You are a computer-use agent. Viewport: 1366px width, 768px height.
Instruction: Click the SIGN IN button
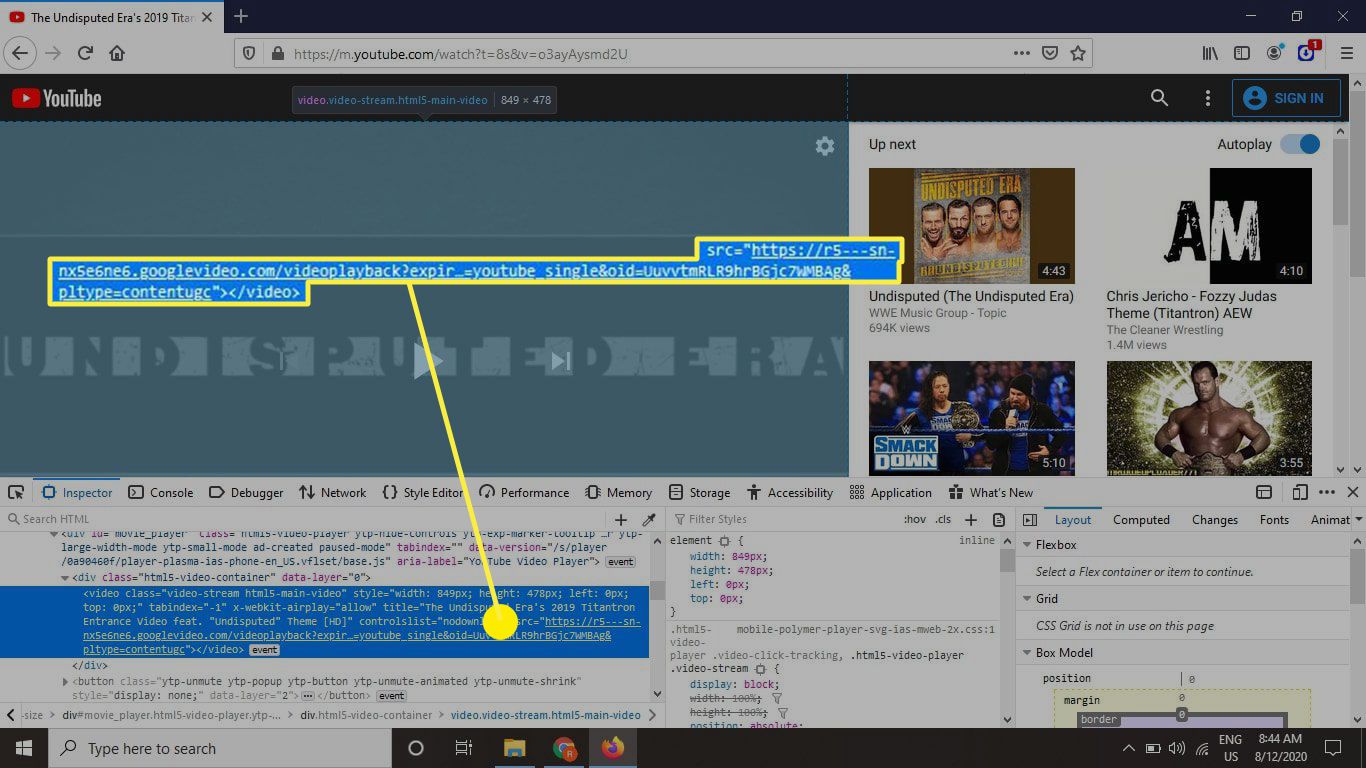point(1286,98)
